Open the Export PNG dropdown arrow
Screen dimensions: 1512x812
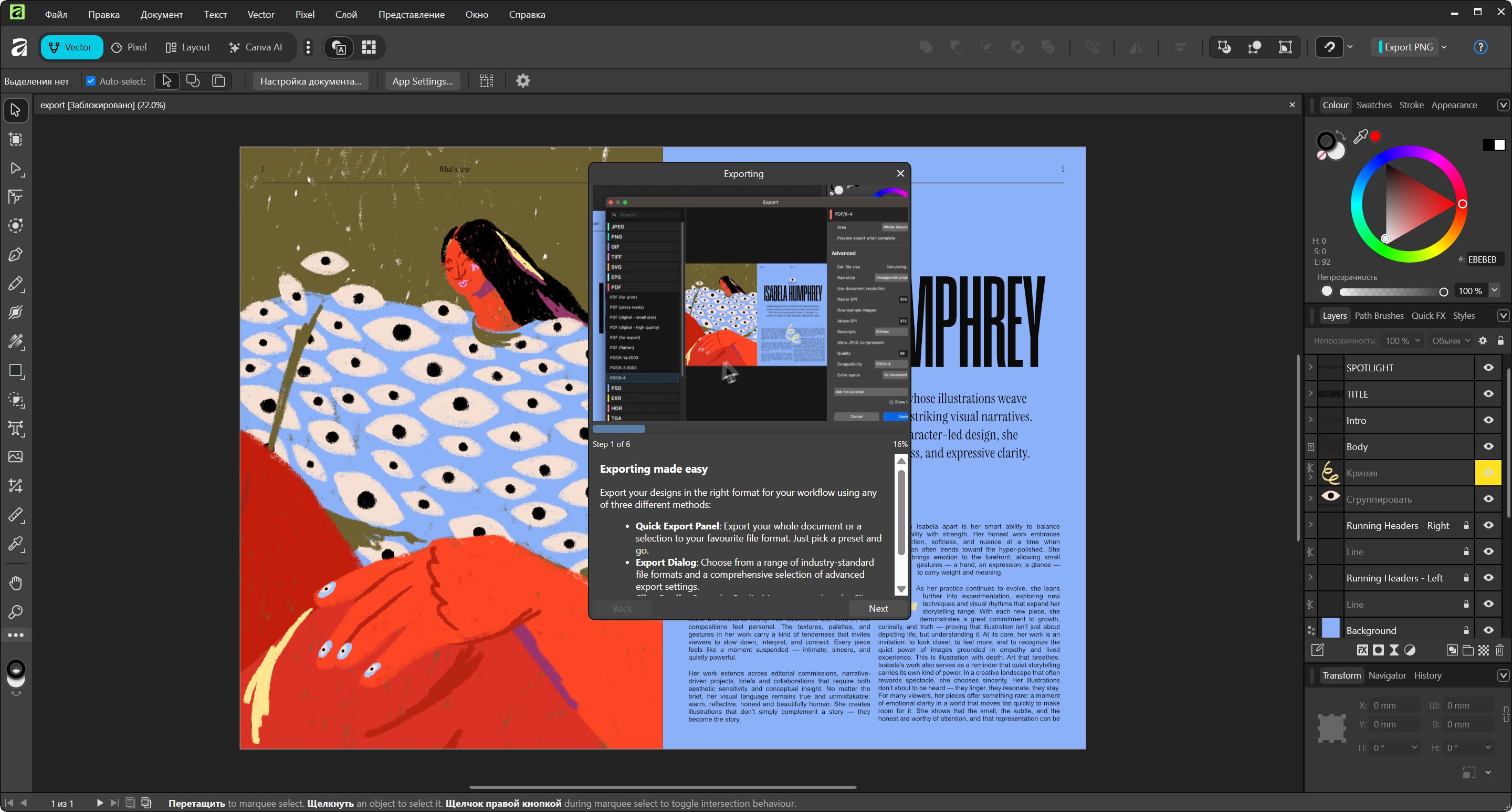point(1444,47)
